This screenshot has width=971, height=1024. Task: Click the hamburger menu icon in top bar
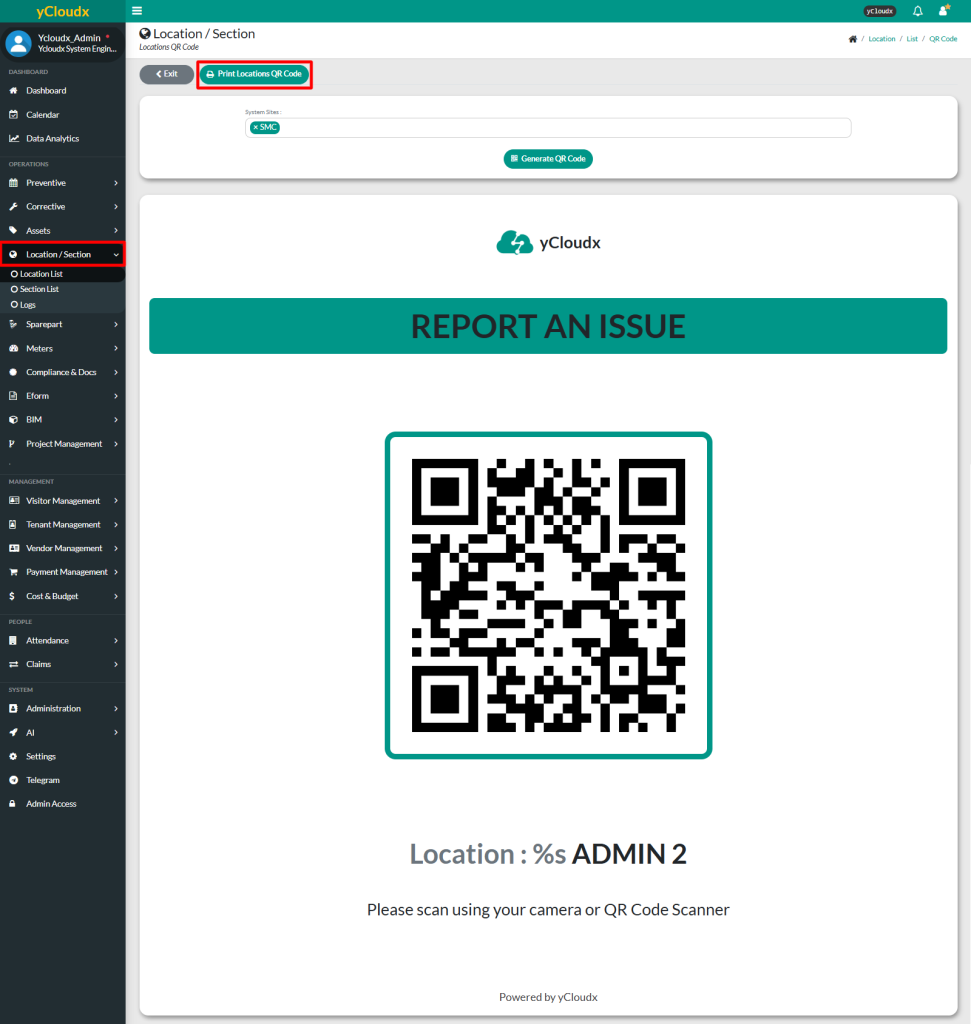click(137, 10)
